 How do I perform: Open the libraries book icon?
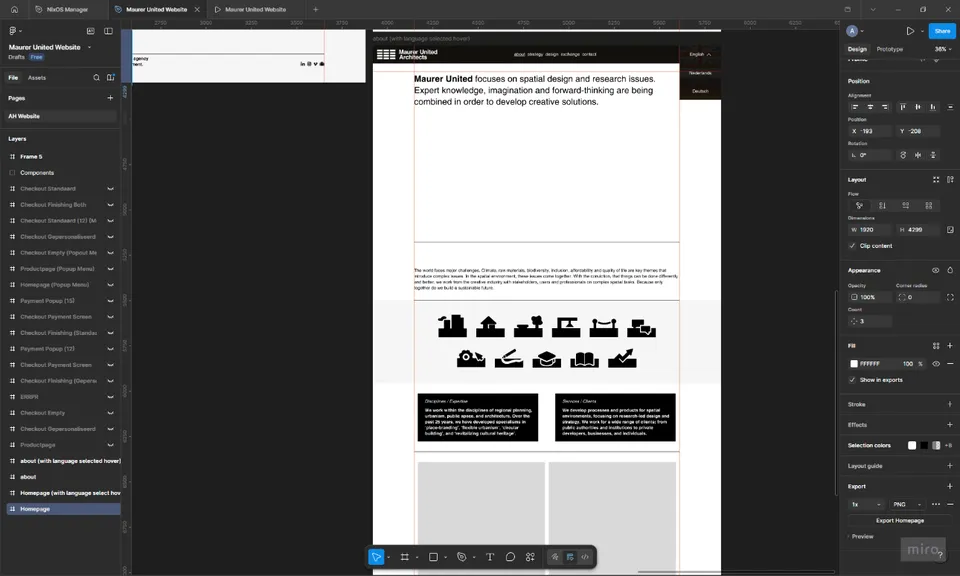tap(110, 78)
